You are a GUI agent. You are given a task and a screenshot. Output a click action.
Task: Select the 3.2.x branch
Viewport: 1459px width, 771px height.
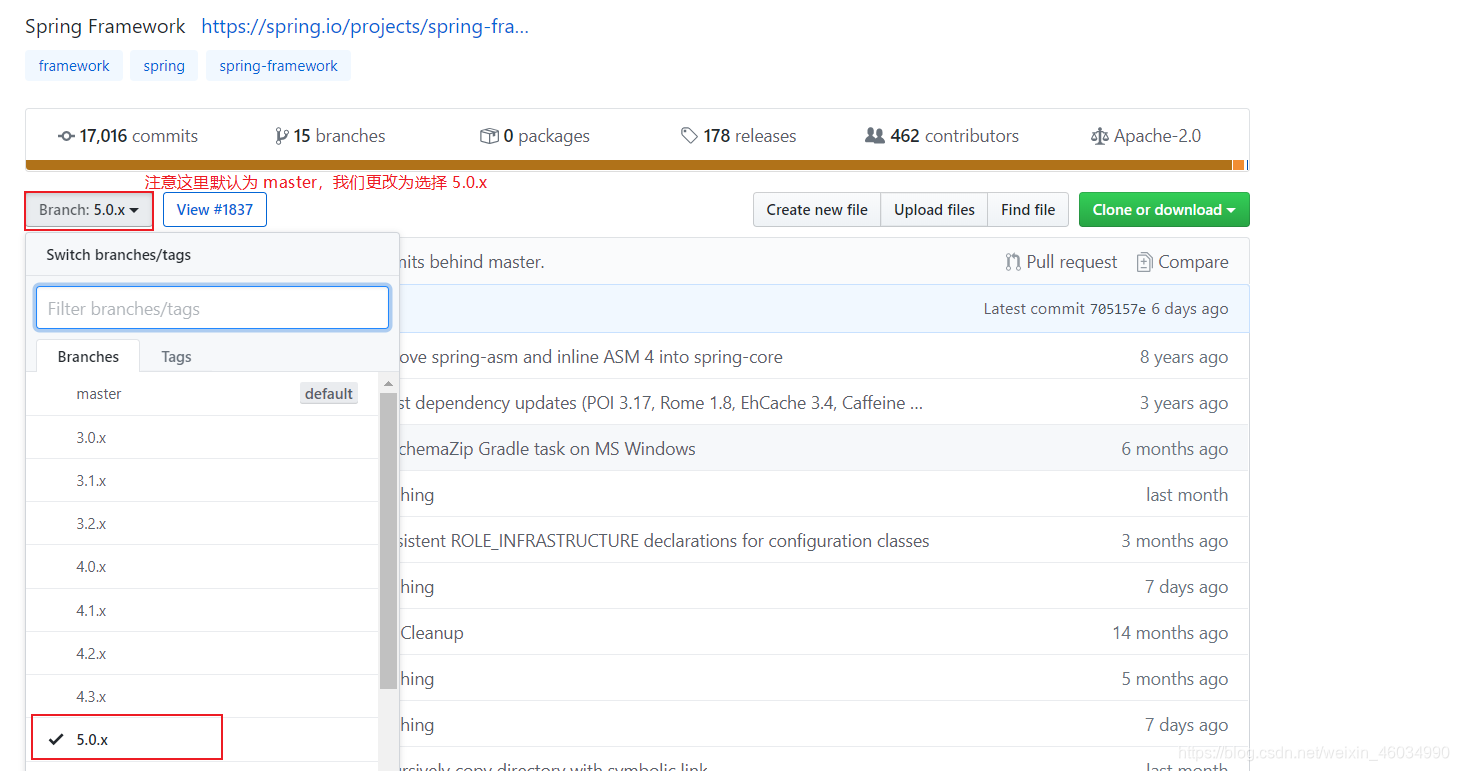[203, 523]
